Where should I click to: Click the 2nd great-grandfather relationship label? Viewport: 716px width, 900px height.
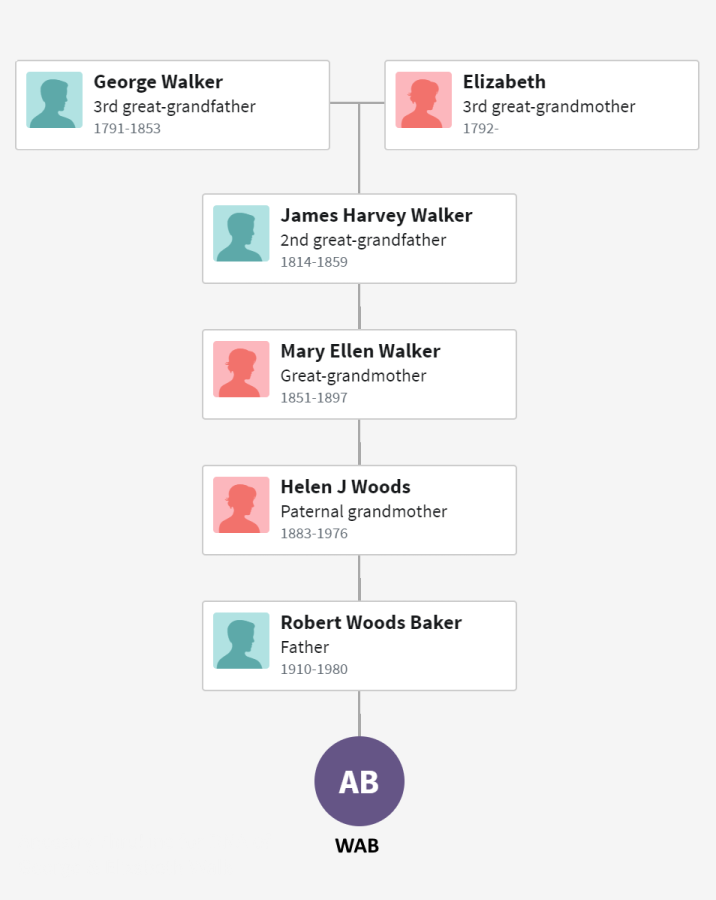click(x=363, y=240)
